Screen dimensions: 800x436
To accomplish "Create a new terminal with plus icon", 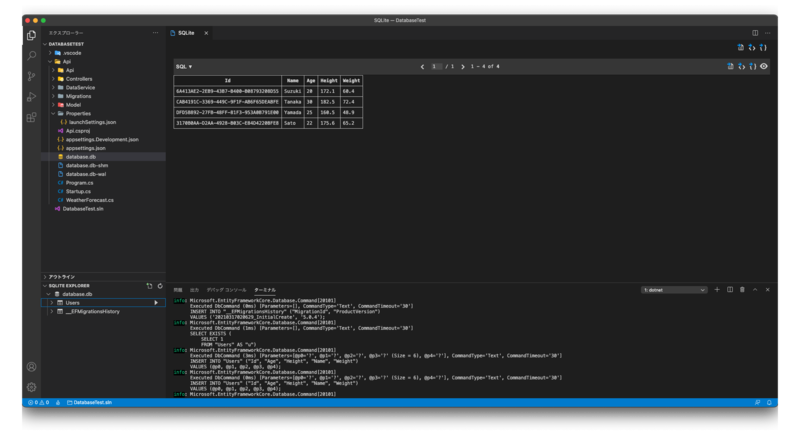I will [x=717, y=290].
